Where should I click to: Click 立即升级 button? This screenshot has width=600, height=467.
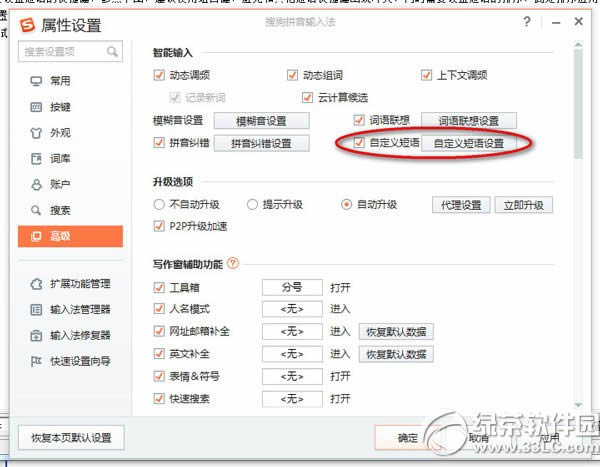click(x=523, y=205)
